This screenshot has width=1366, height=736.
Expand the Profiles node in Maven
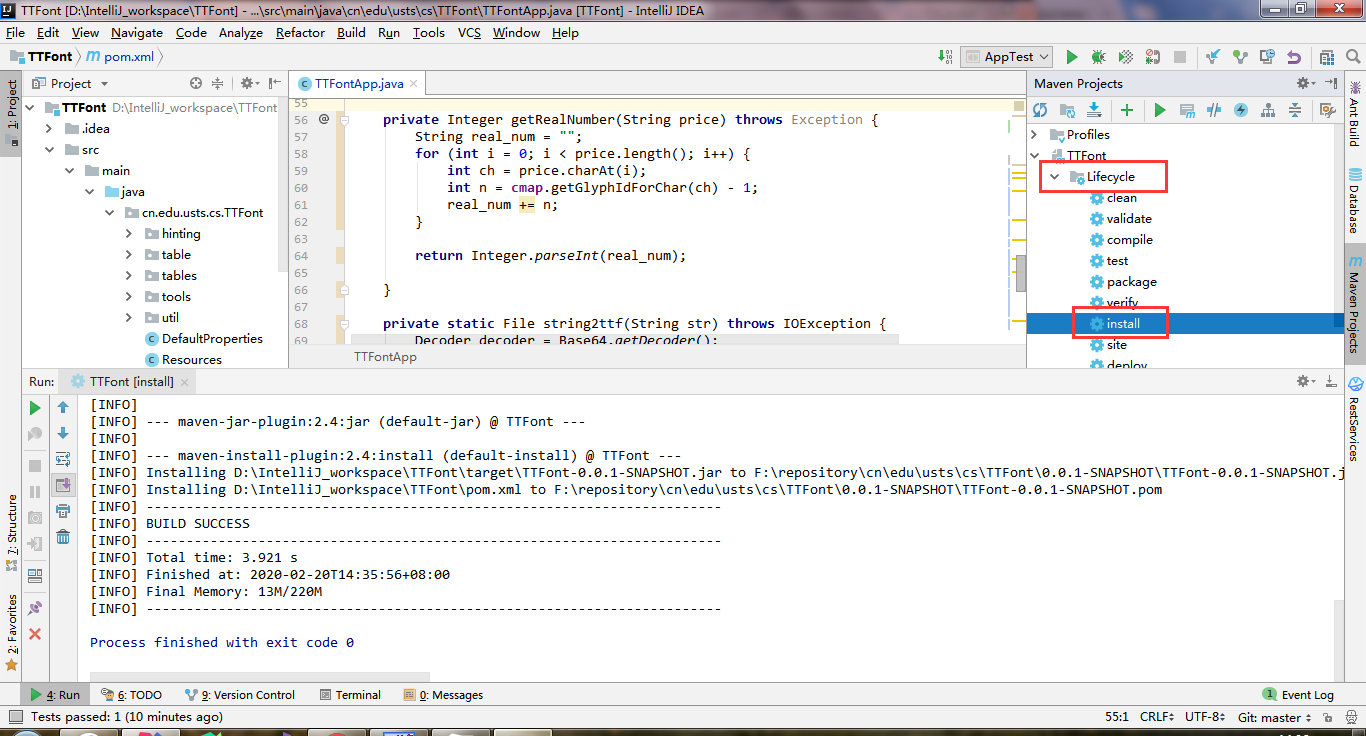1035,135
